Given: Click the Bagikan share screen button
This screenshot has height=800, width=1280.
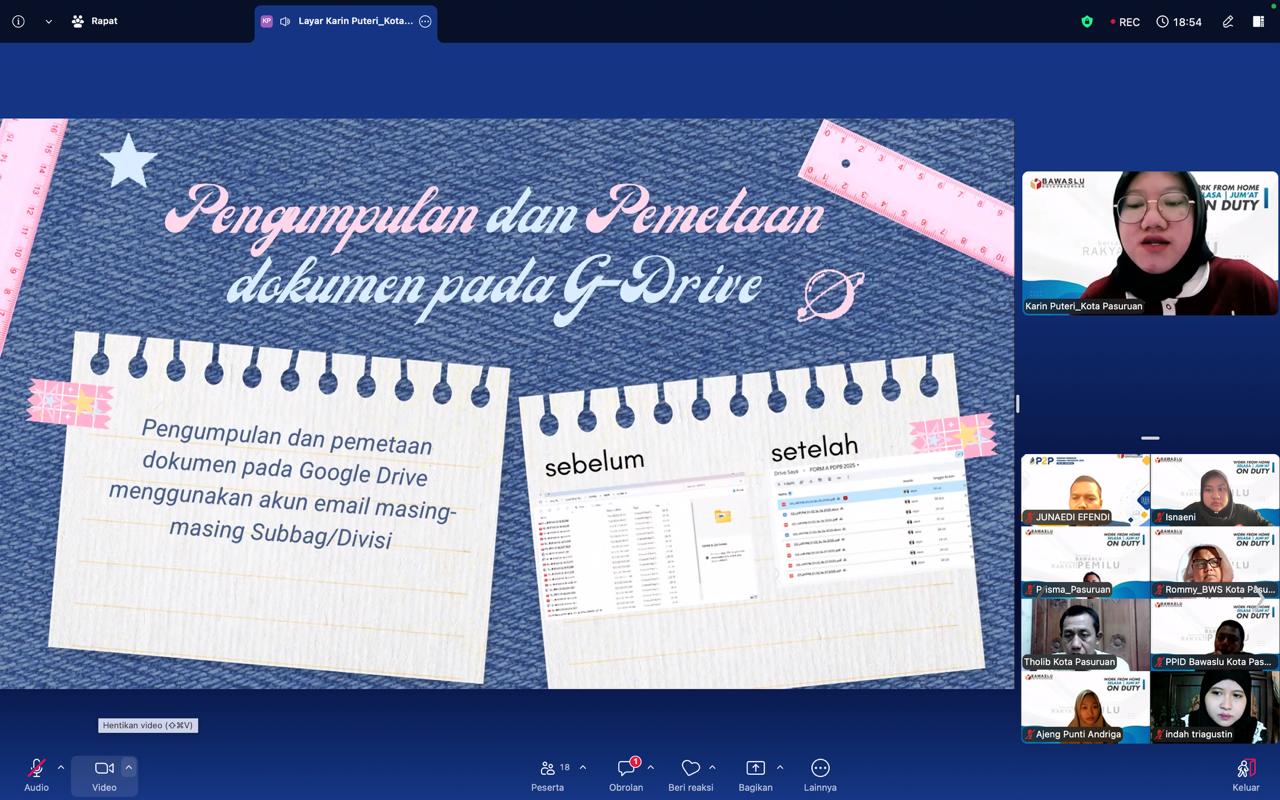Looking at the screenshot, I should [755, 775].
